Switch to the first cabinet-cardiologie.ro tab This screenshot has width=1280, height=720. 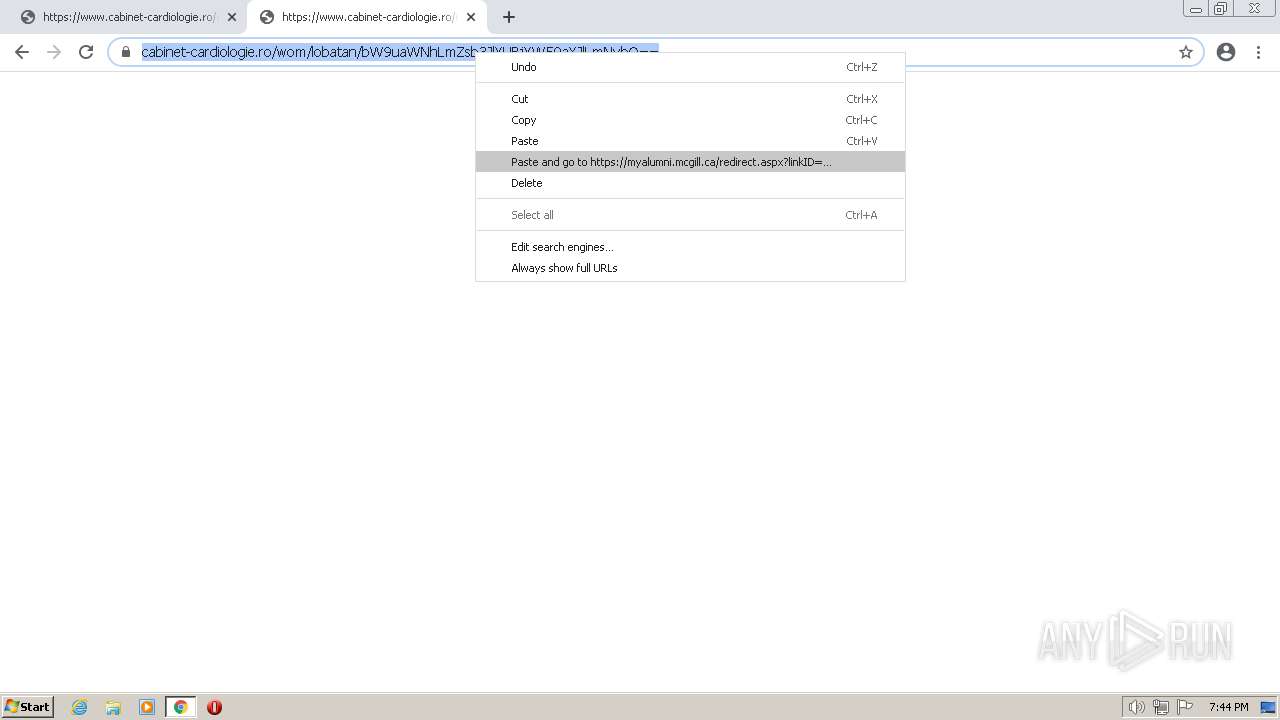(127, 17)
